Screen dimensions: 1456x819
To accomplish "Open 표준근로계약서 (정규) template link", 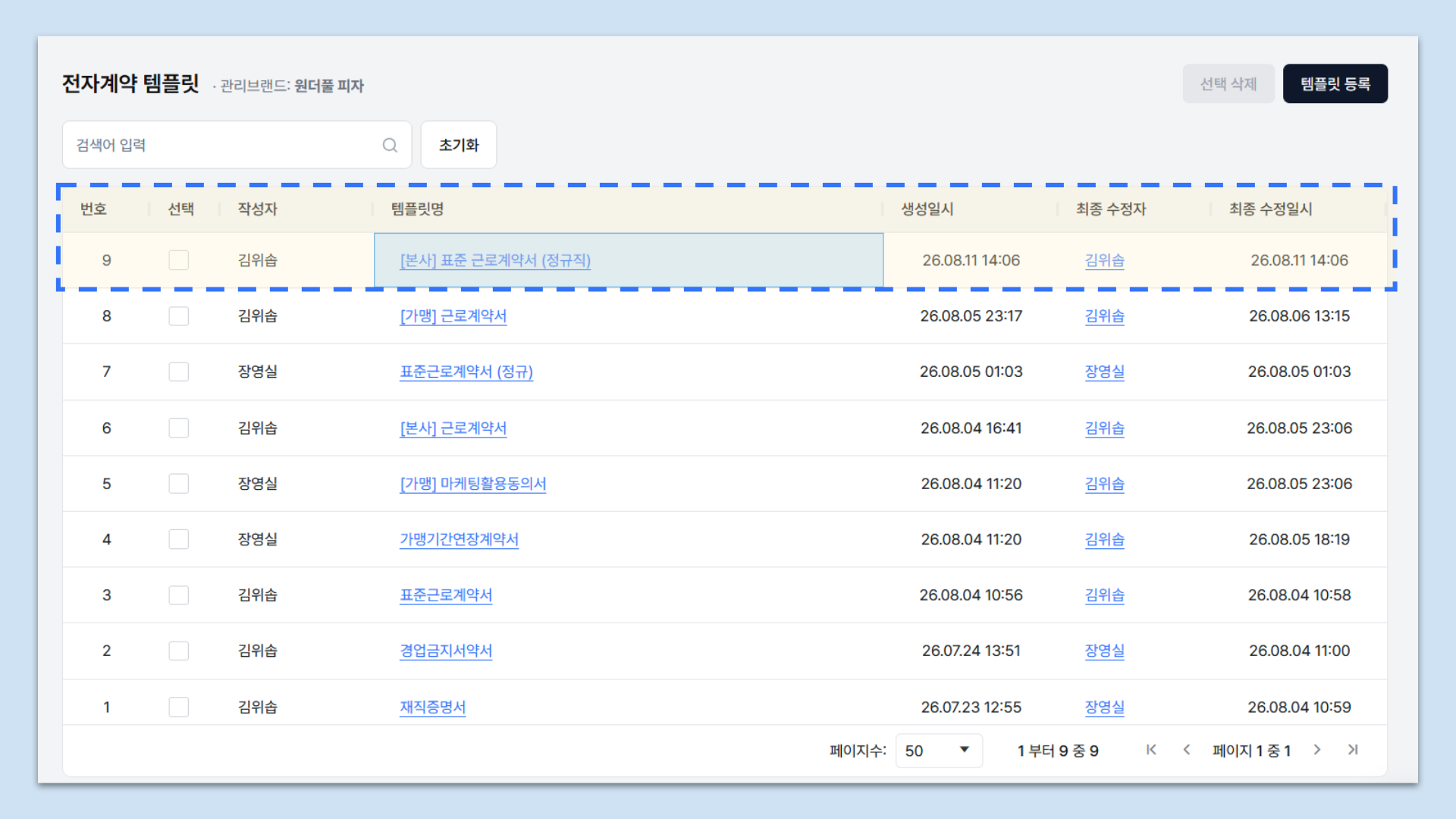I will click(x=466, y=372).
